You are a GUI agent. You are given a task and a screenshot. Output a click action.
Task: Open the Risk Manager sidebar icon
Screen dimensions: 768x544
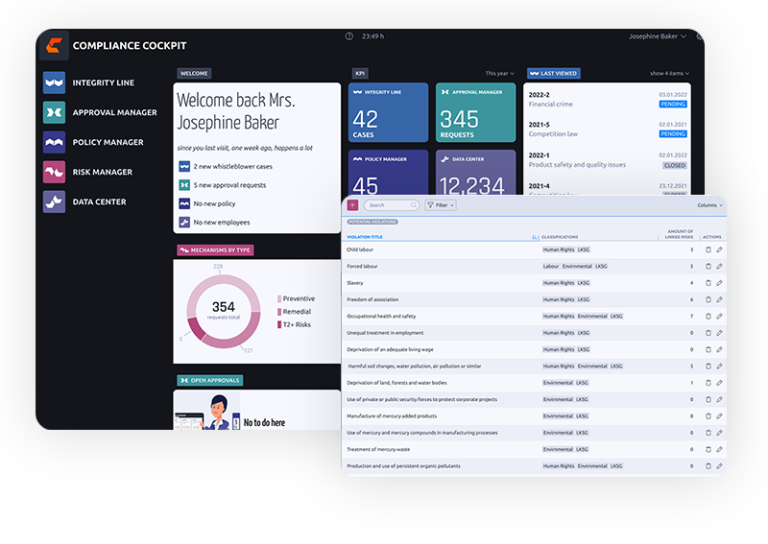(x=54, y=172)
